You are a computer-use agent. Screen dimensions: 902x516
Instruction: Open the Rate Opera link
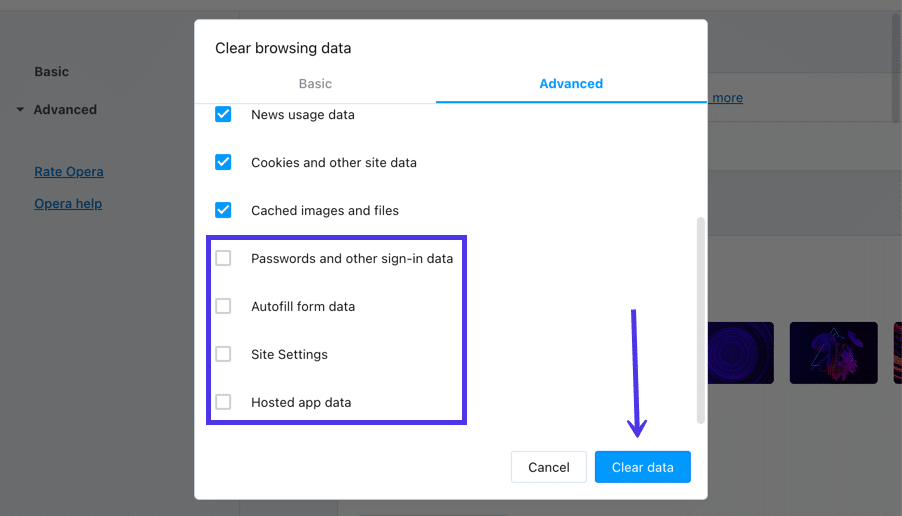click(x=69, y=172)
